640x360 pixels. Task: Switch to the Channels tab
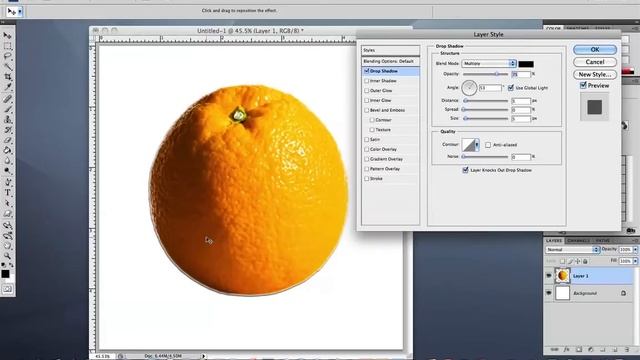(578, 241)
